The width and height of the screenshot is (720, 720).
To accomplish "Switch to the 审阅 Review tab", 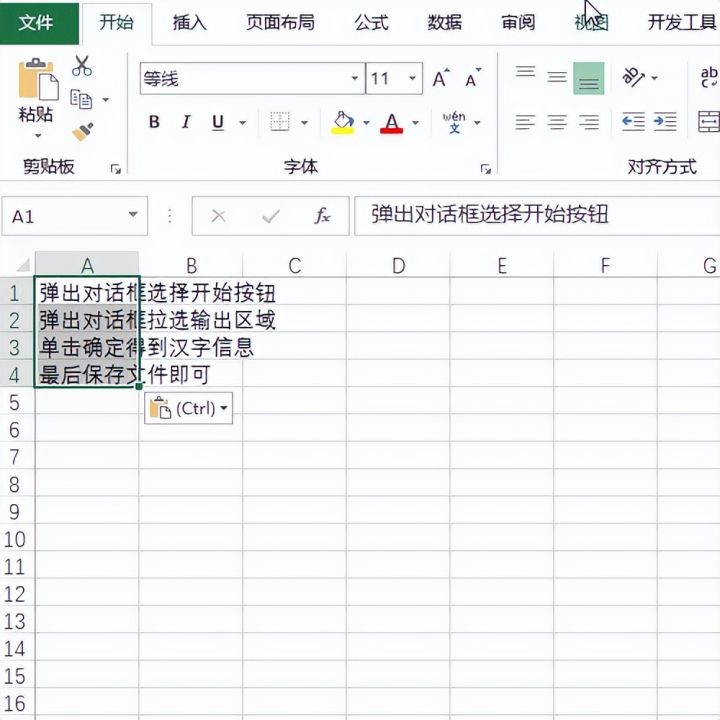I will coord(518,22).
